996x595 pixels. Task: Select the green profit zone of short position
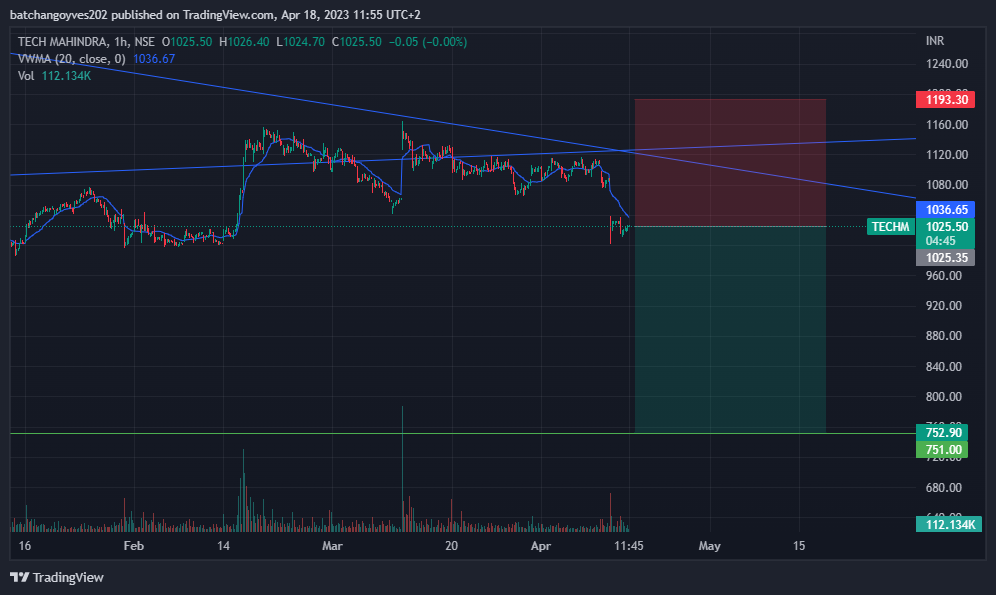730,330
